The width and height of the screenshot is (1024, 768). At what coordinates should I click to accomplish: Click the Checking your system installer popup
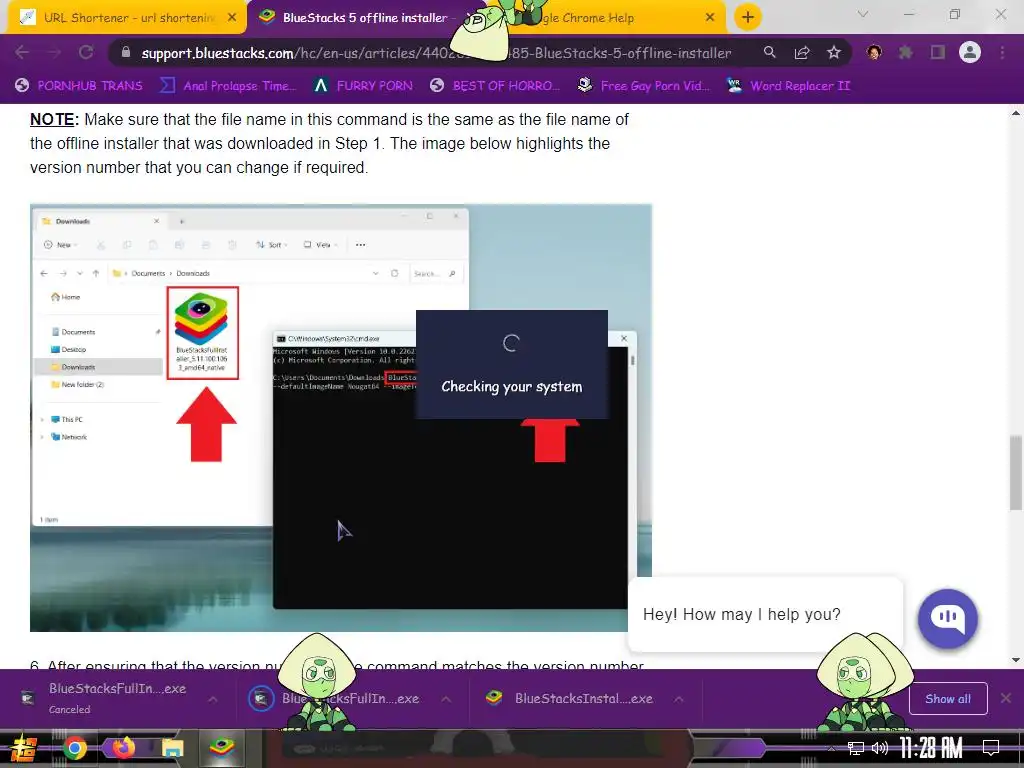click(x=511, y=364)
